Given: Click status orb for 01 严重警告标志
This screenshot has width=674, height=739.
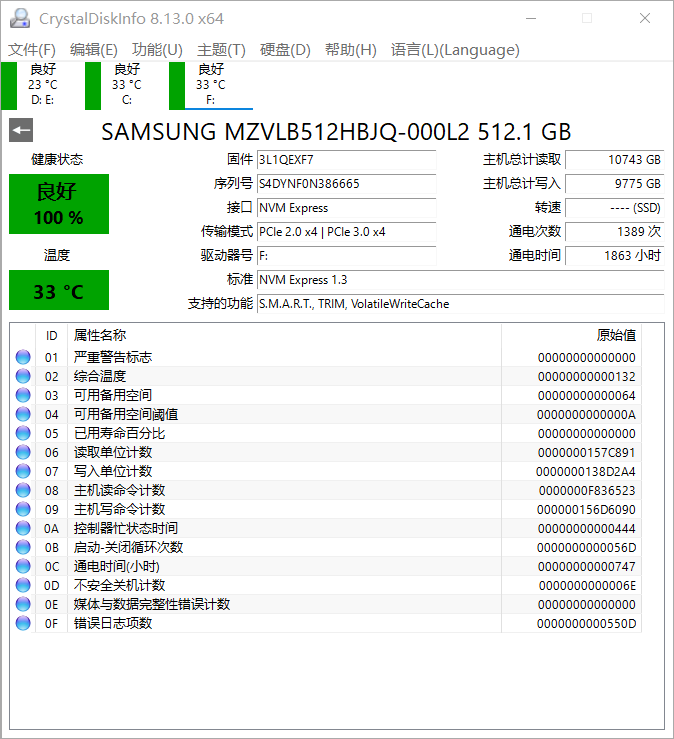Looking at the screenshot, I should click(x=23, y=357).
